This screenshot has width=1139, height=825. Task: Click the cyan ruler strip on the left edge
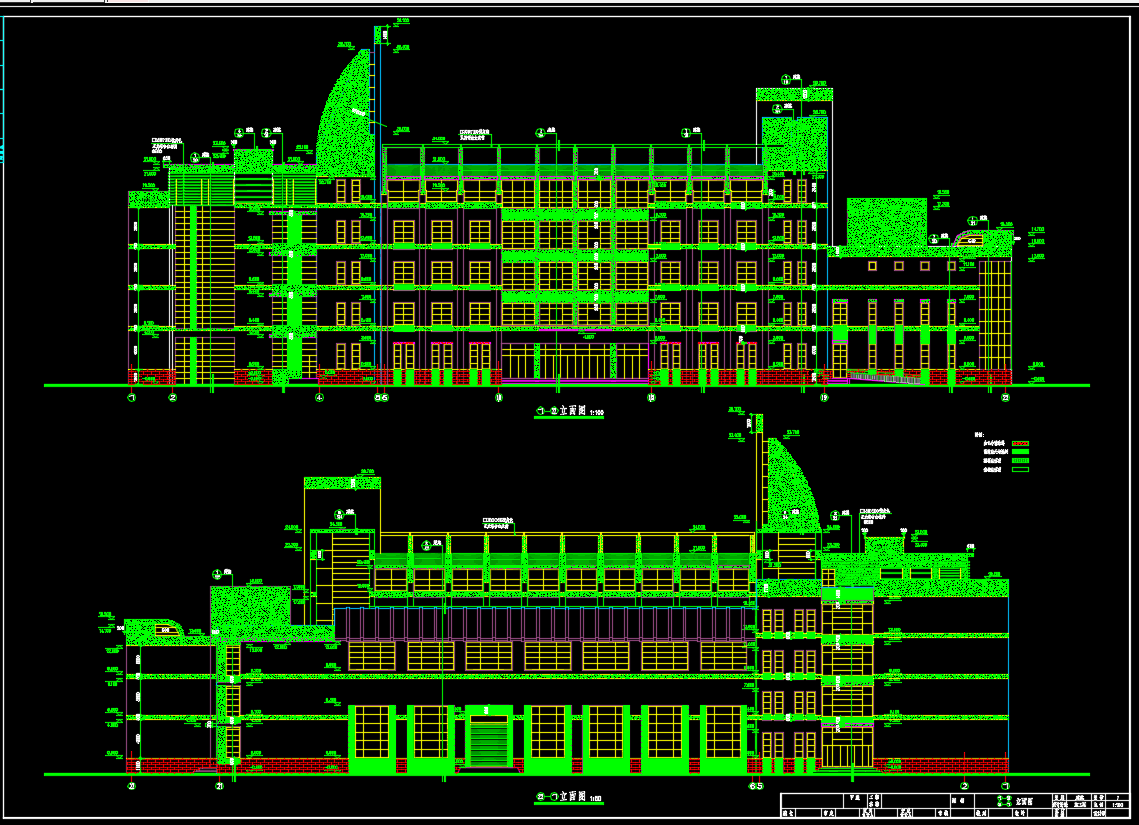pos(3,150)
